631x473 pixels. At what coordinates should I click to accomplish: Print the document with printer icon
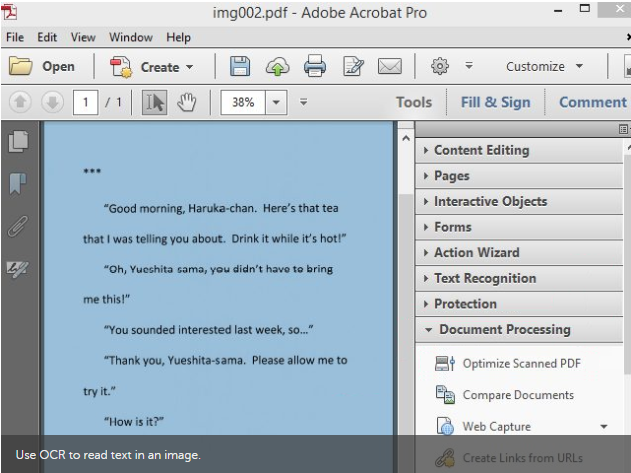click(x=315, y=66)
